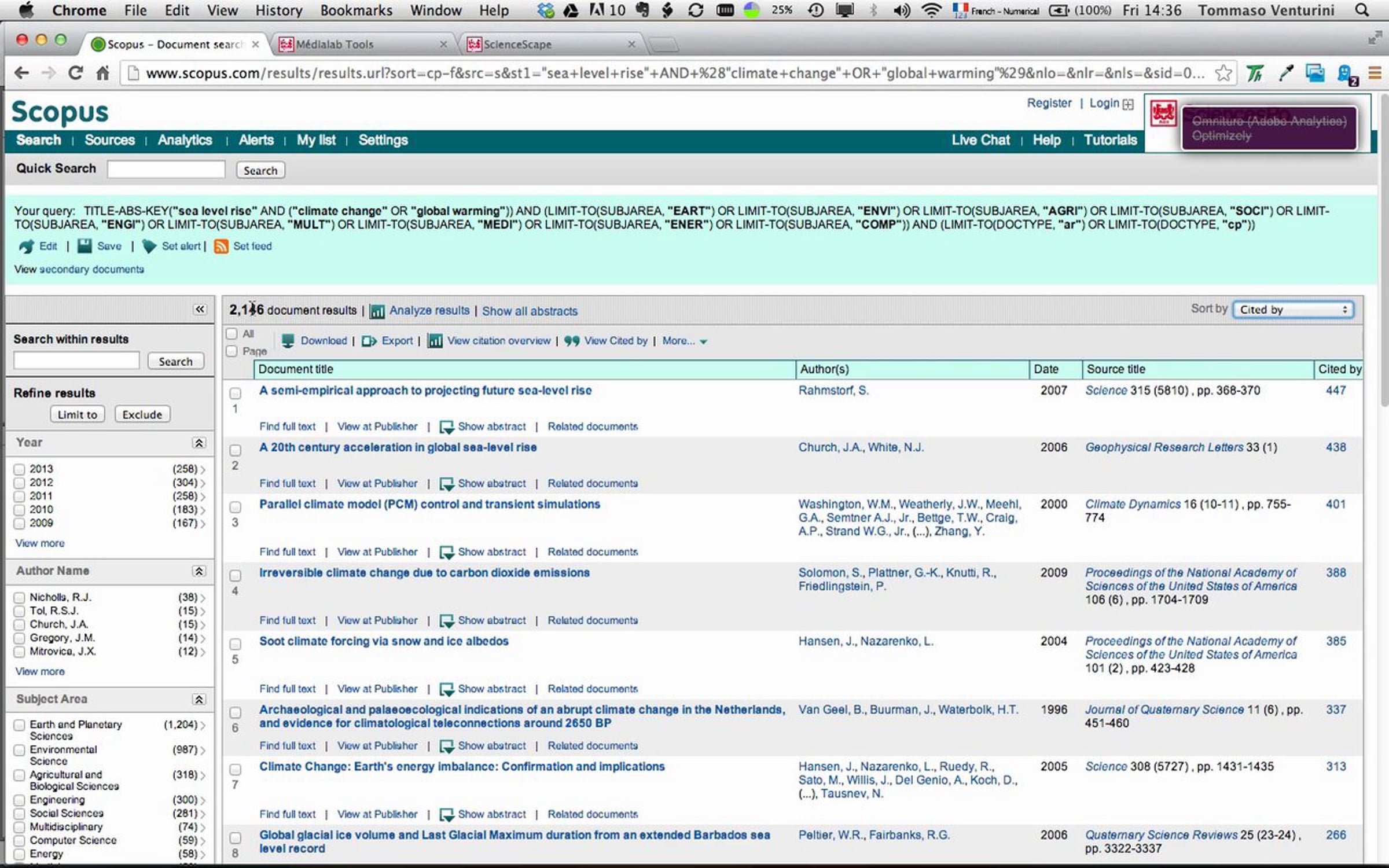Click the Set alert tag icon
1389x868 pixels.
pos(149,247)
